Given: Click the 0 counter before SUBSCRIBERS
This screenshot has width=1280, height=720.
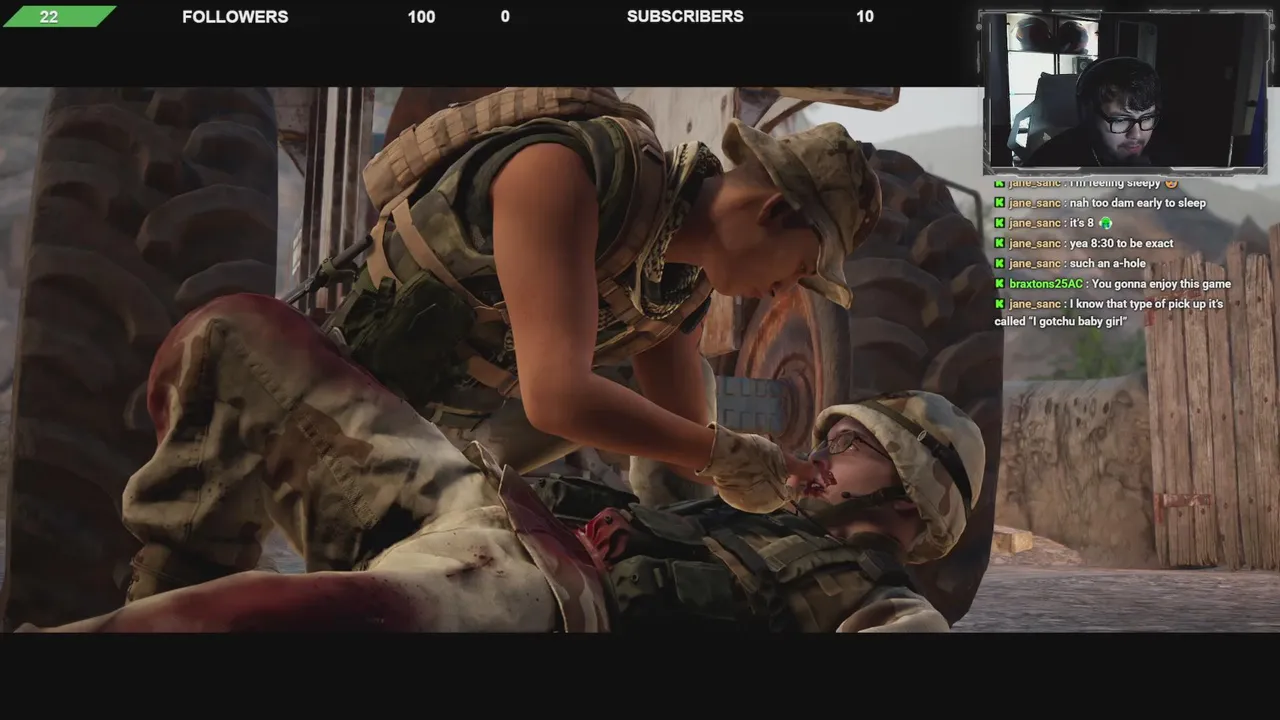Looking at the screenshot, I should point(505,16).
